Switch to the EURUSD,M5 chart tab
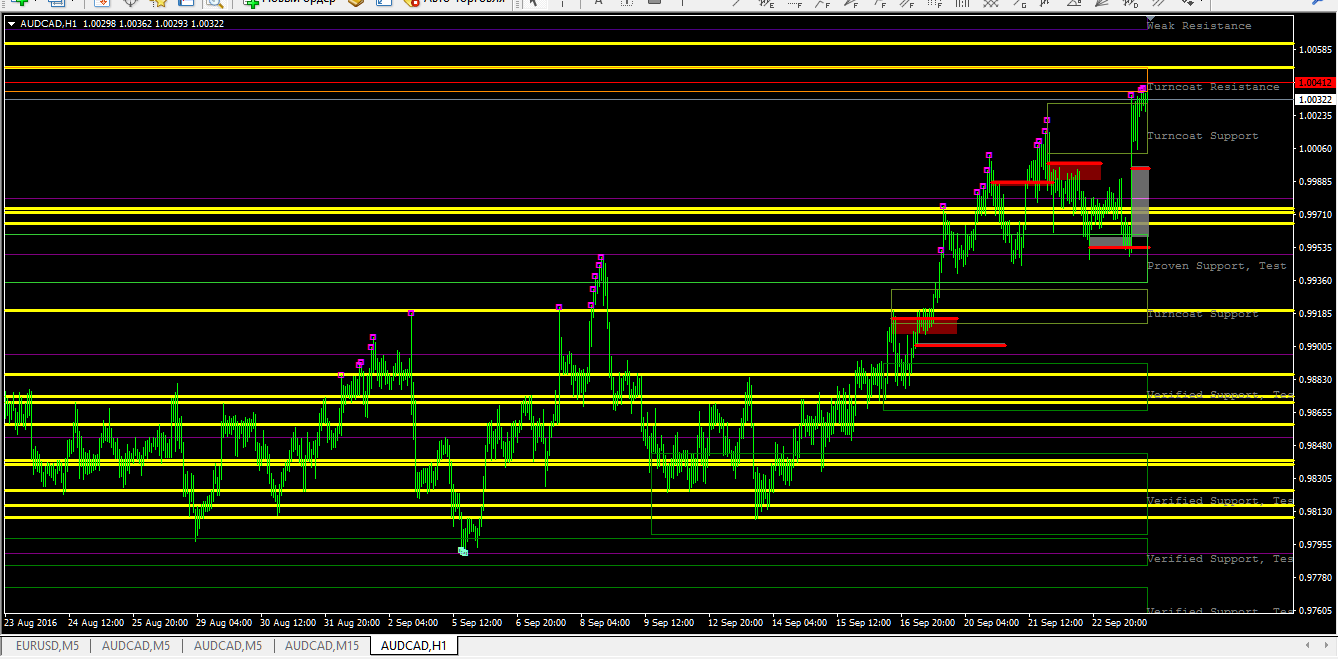Image resolution: width=1338 pixels, height=659 pixels. pos(46,646)
